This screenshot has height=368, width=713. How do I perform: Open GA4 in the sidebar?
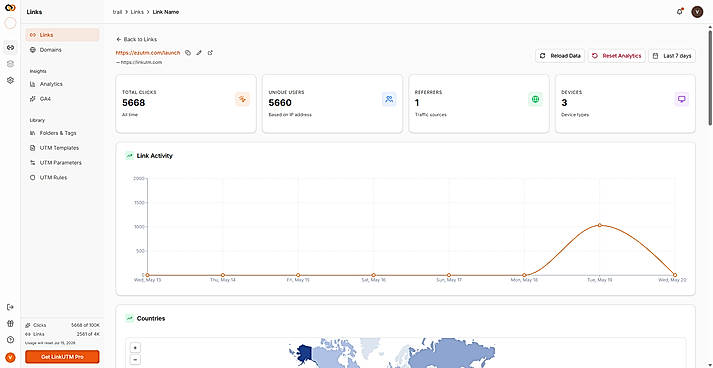pyautogui.click(x=62, y=99)
